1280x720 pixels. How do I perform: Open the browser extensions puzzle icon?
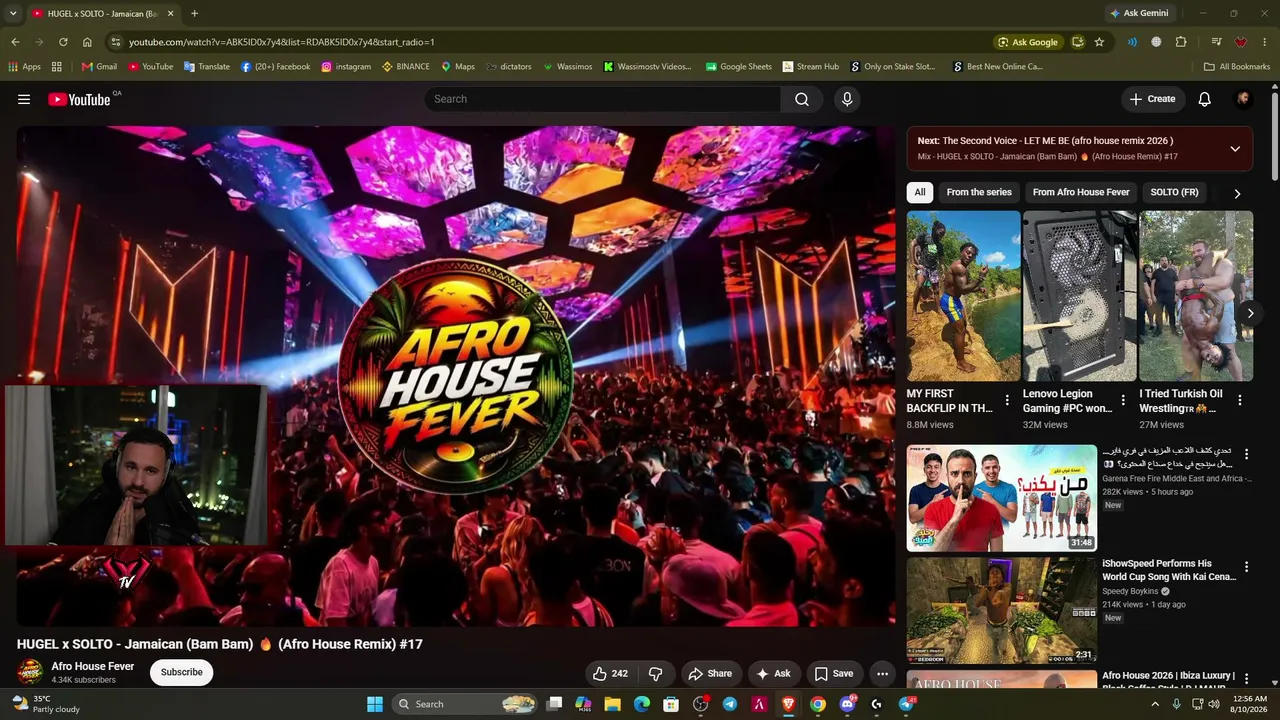point(1181,42)
